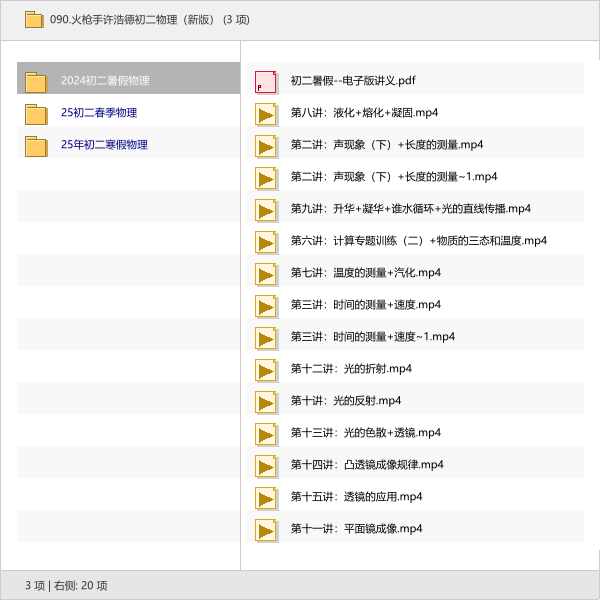
Task: Select file 第七讲：温度的测量+汽化.mp4
Action: (x=365, y=273)
